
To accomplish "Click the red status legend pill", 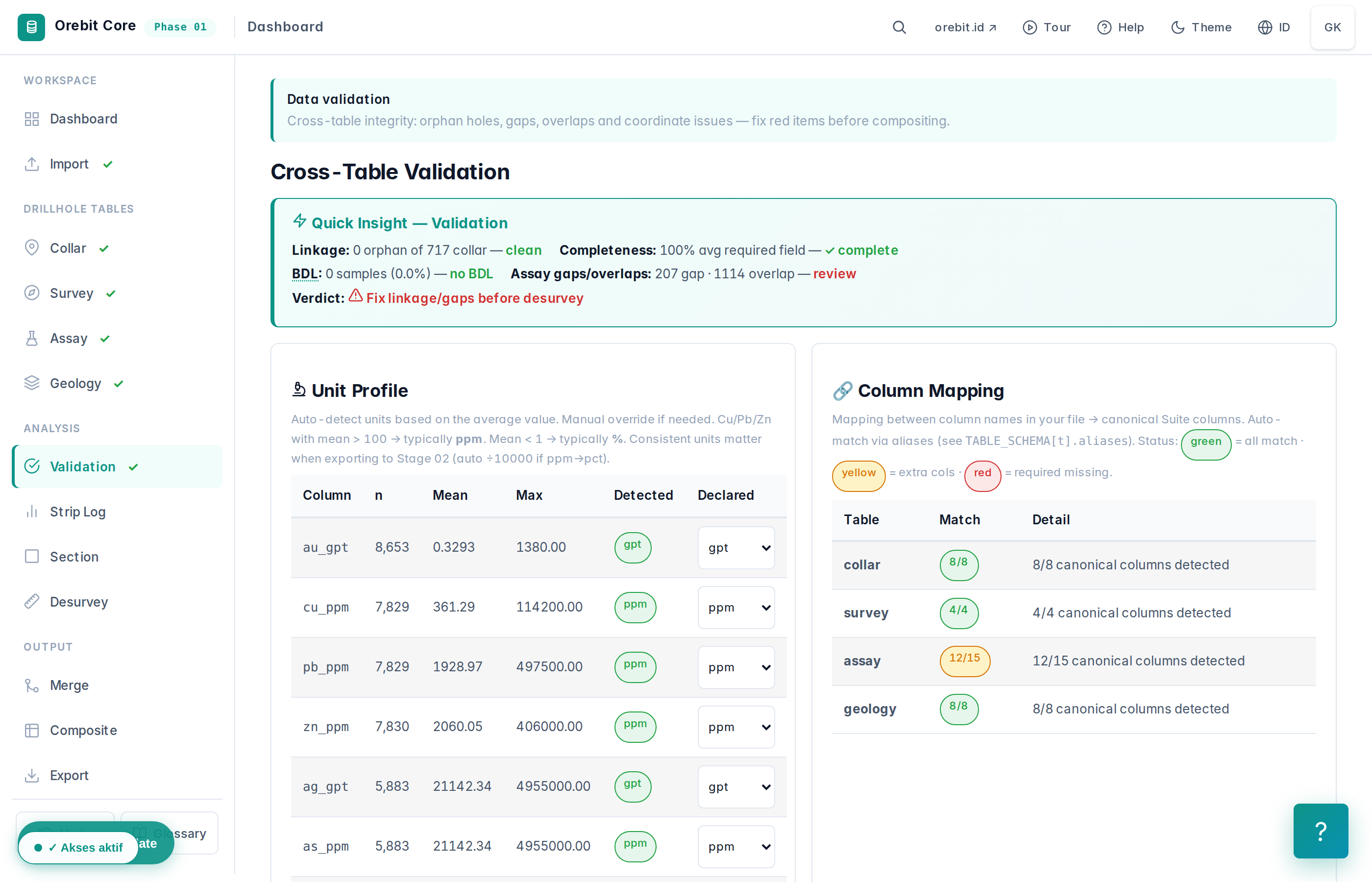I will click(982, 475).
